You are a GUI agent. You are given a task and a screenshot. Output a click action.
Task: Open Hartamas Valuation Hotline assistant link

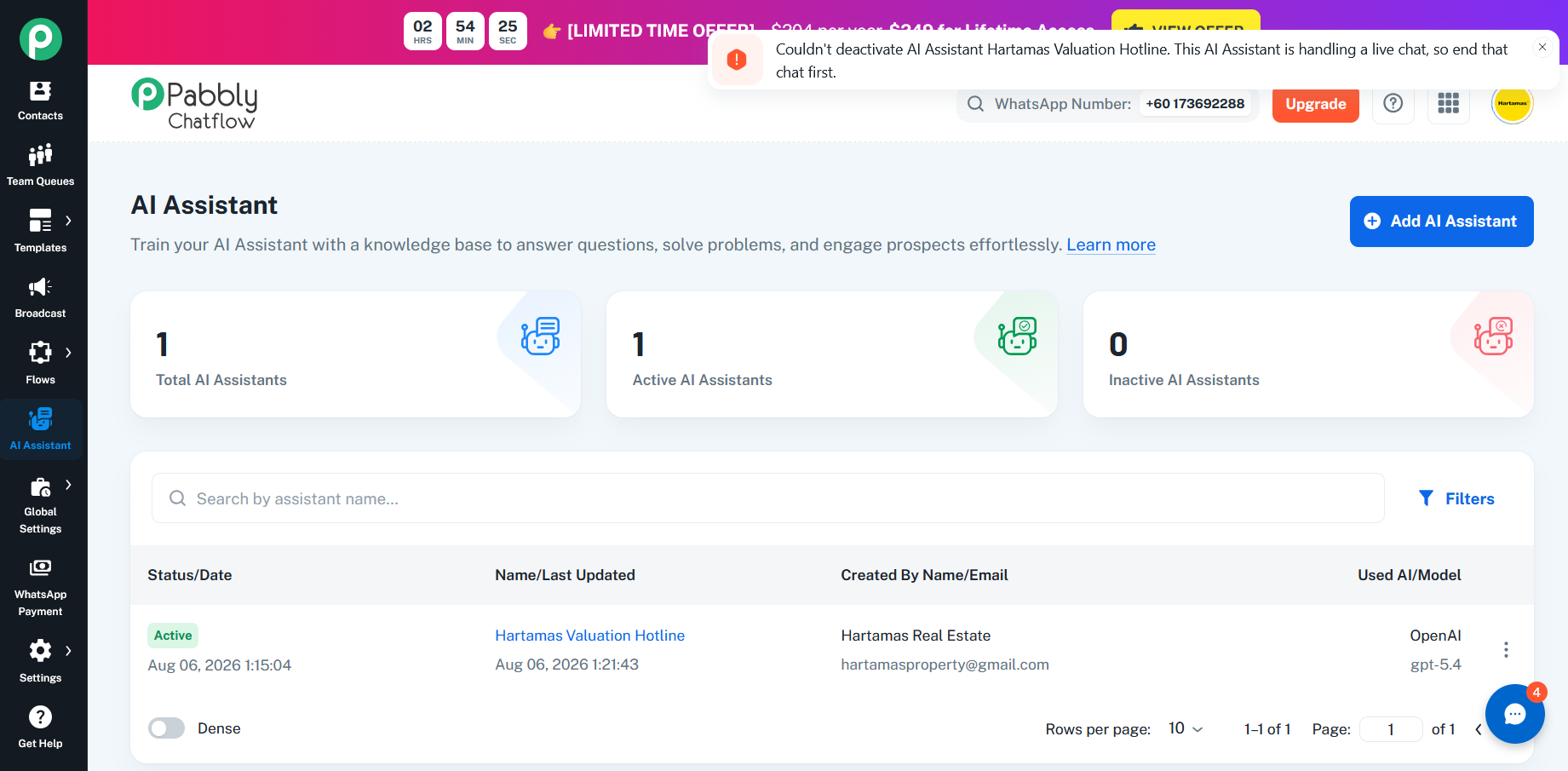pyautogui.click(x=589, y=636)
